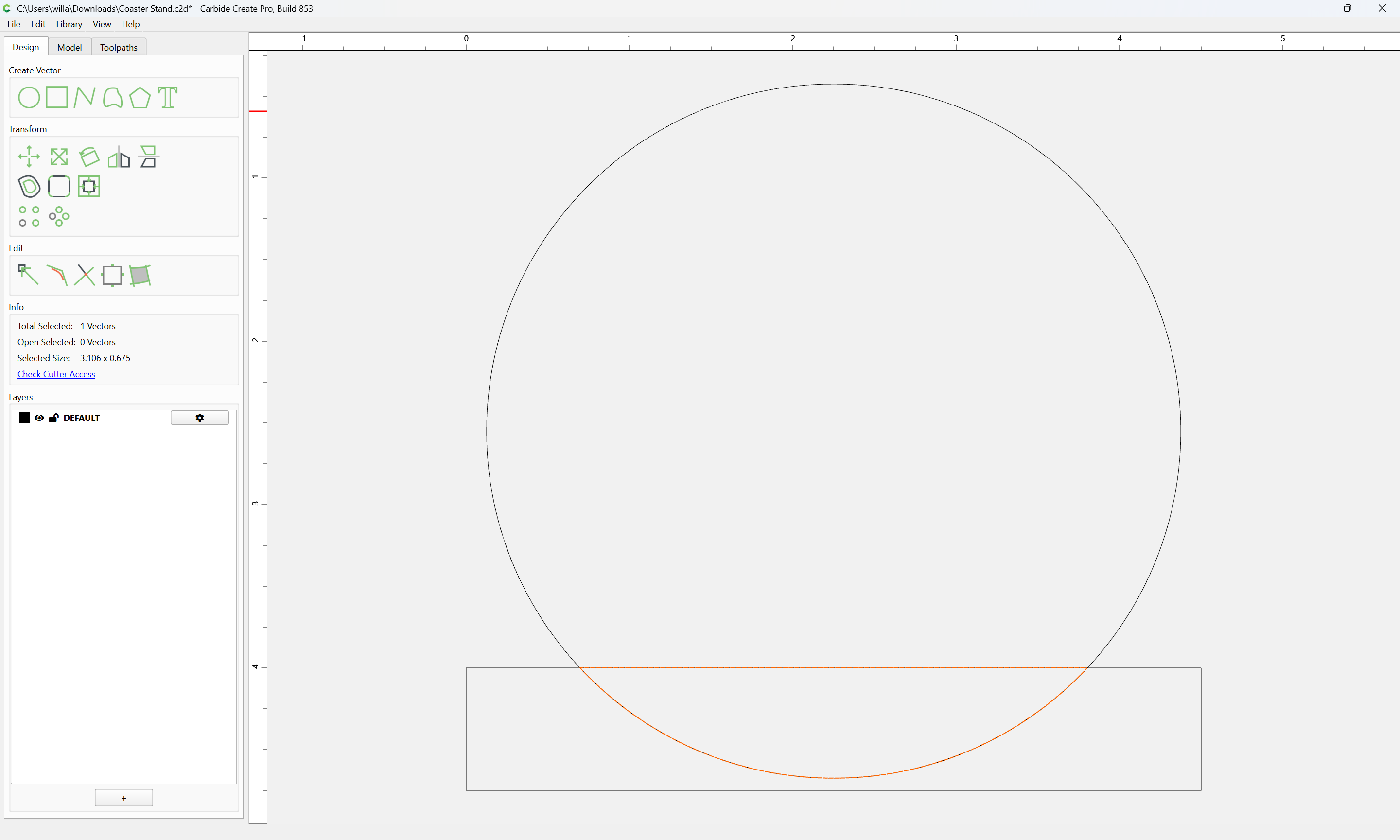Pick the Polygon vector tool
This screenshot has width=1400, height=840.
[x=140, y=97]
